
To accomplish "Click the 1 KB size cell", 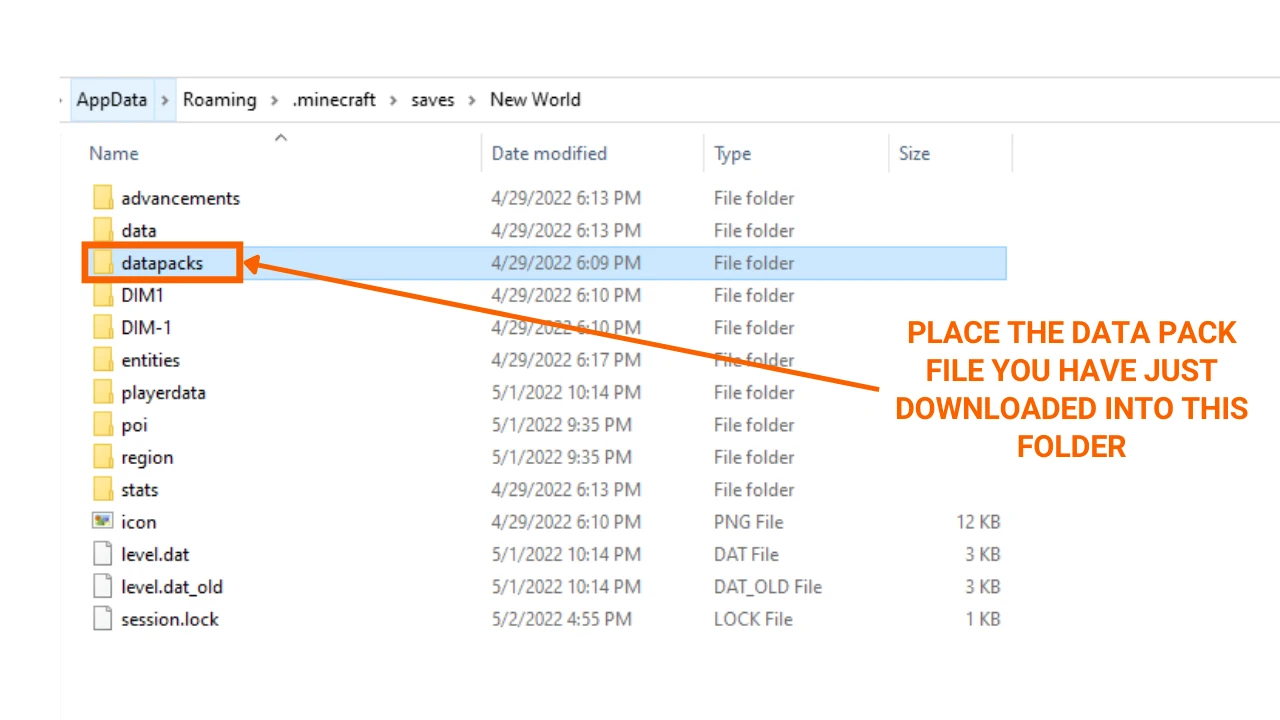I will [983, 619].
